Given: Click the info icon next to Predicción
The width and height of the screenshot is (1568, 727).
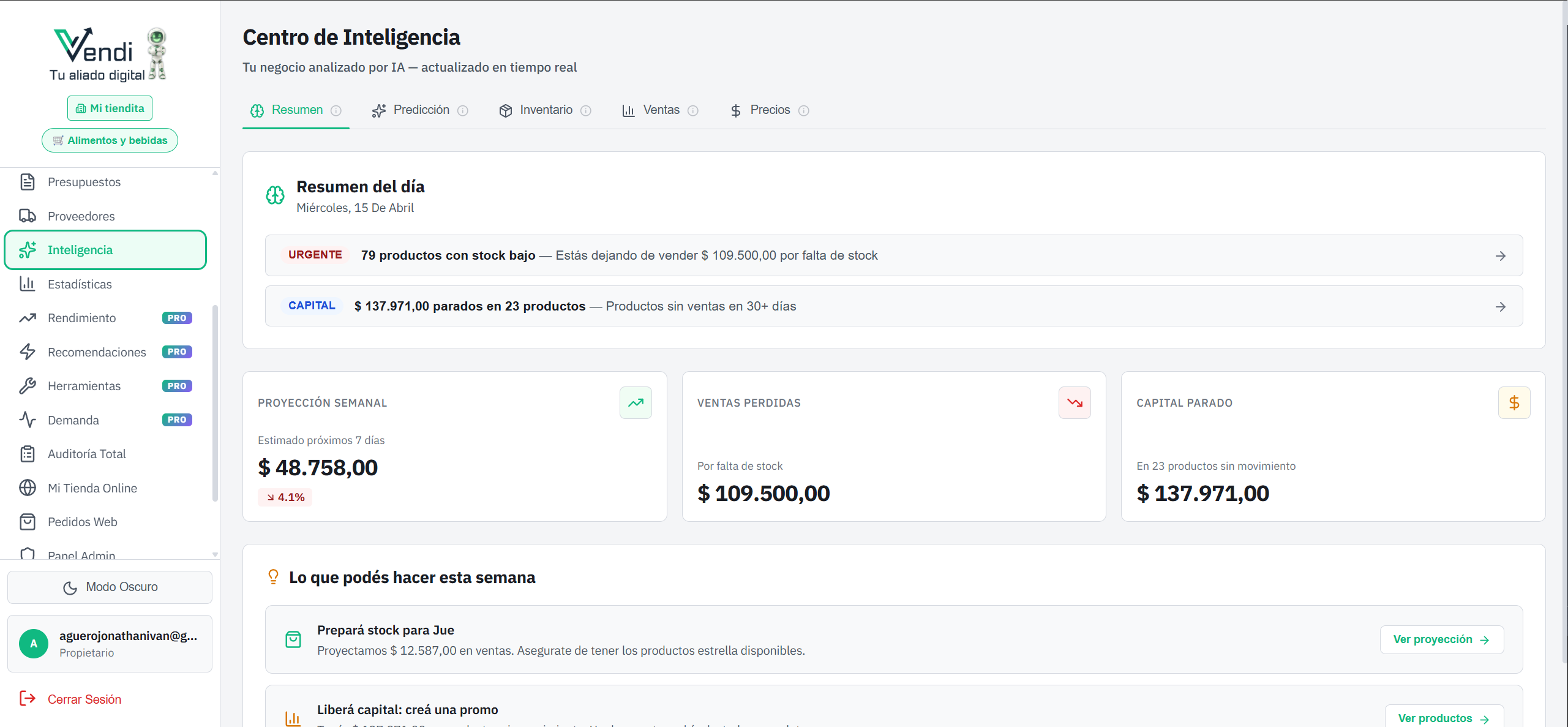Looking at the screenshot, I should pyautogui.click(x=463, y=110).
